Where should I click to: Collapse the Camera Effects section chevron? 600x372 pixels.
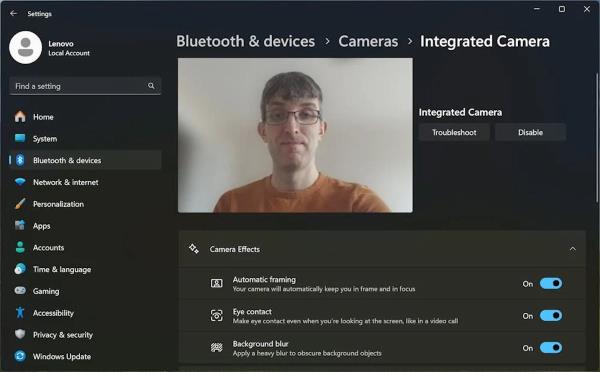pos(572,249)
